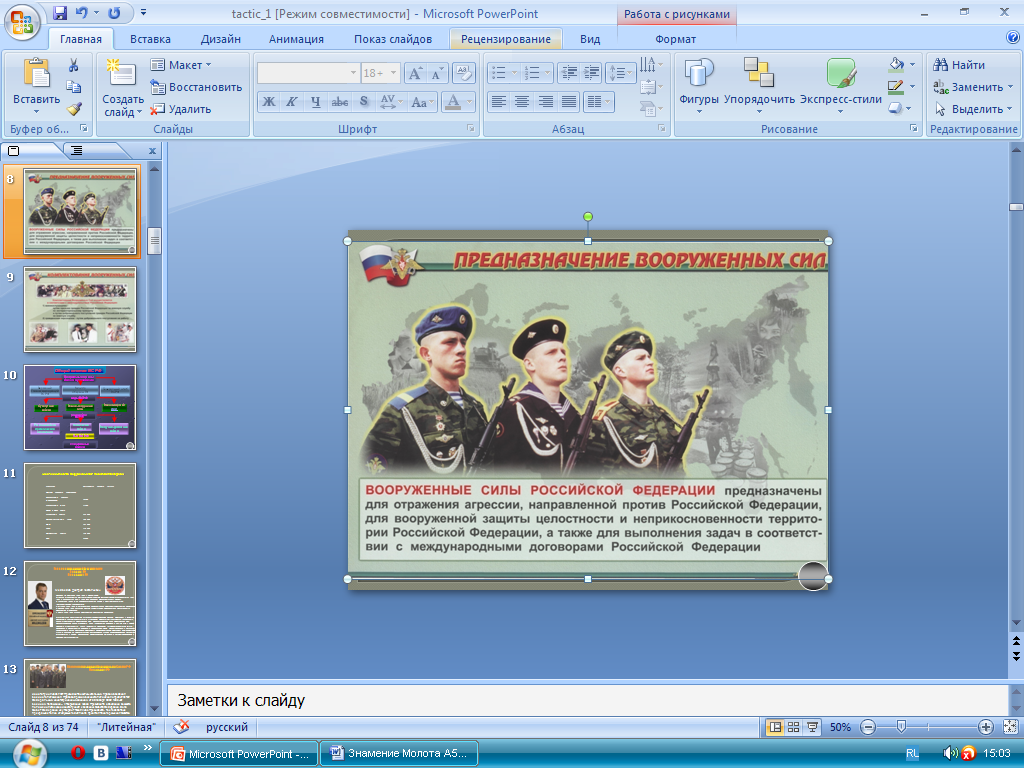Align text to the right
This screenshot has width=1024, height=768.
(x=545, y=101)
